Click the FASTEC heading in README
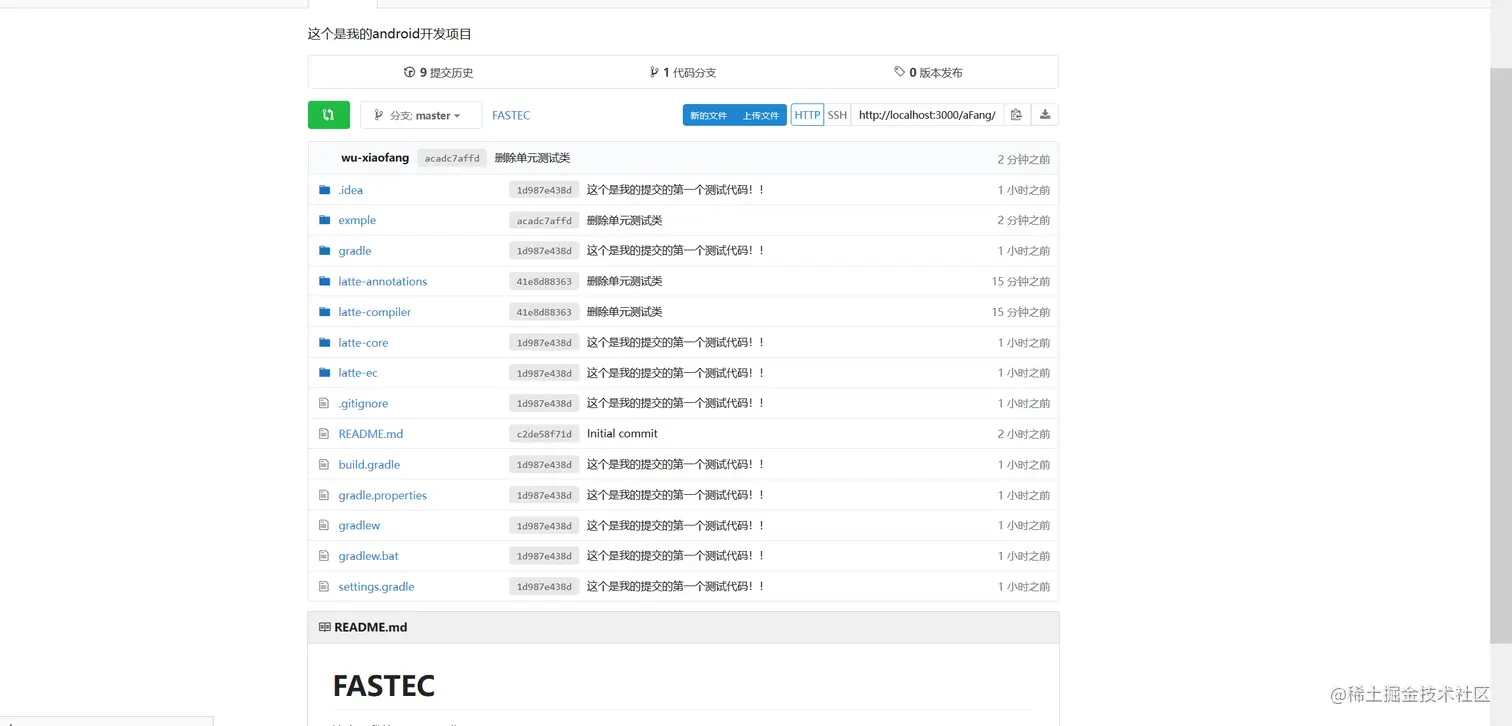Screen dimensions: 1512x726 pyautogui.click(x=384, y=686)
